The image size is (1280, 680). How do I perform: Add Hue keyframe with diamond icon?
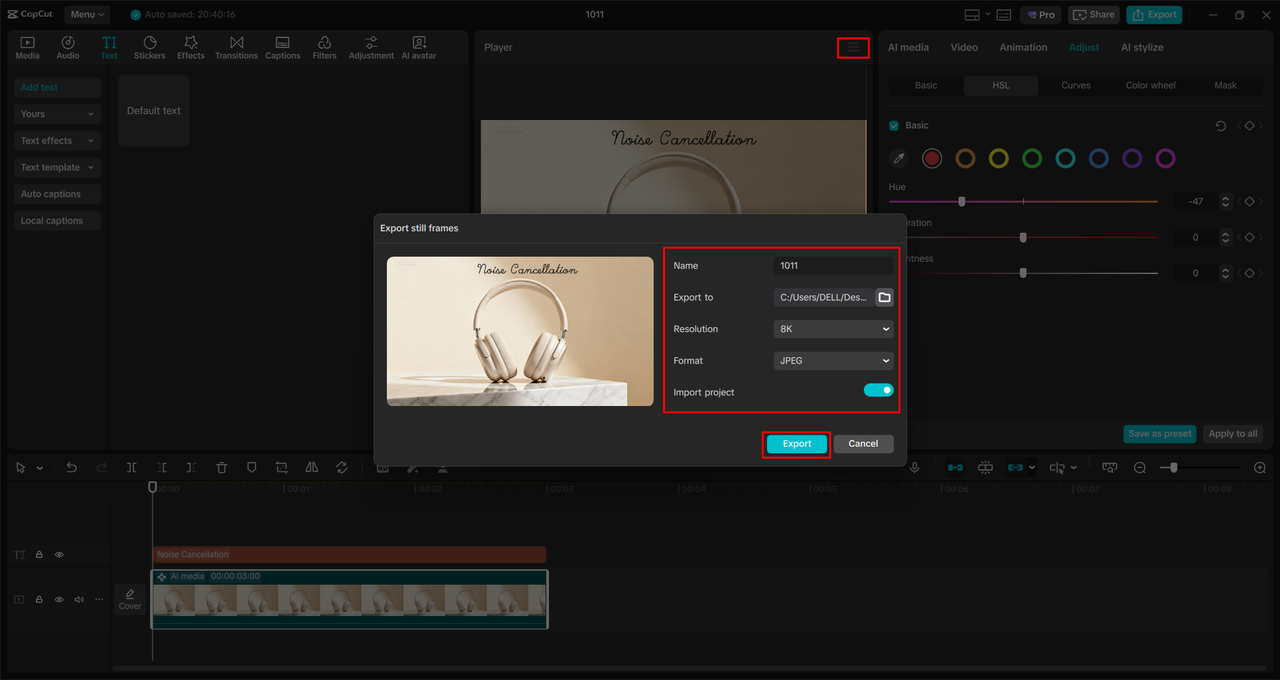[1249, 201]
